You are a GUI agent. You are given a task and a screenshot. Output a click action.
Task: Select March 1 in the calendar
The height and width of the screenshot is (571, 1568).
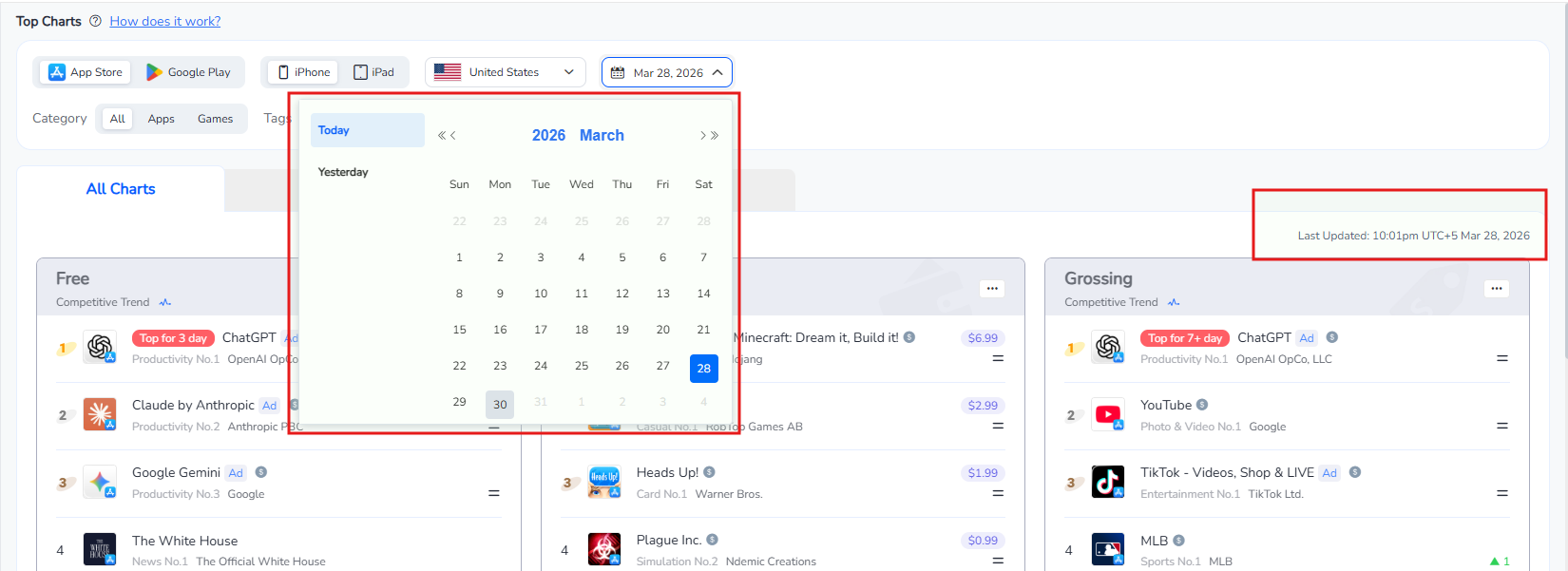(459, 257)
